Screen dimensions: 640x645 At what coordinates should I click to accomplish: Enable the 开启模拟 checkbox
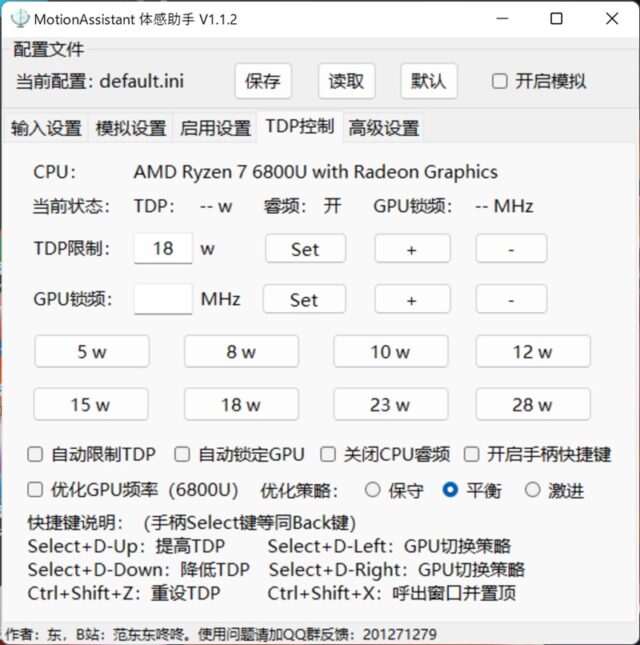pos(500,82)
